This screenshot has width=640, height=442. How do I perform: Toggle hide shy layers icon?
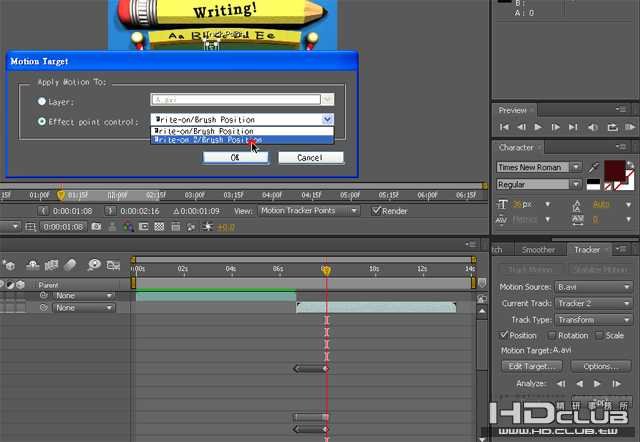click(x=33, y=265)
